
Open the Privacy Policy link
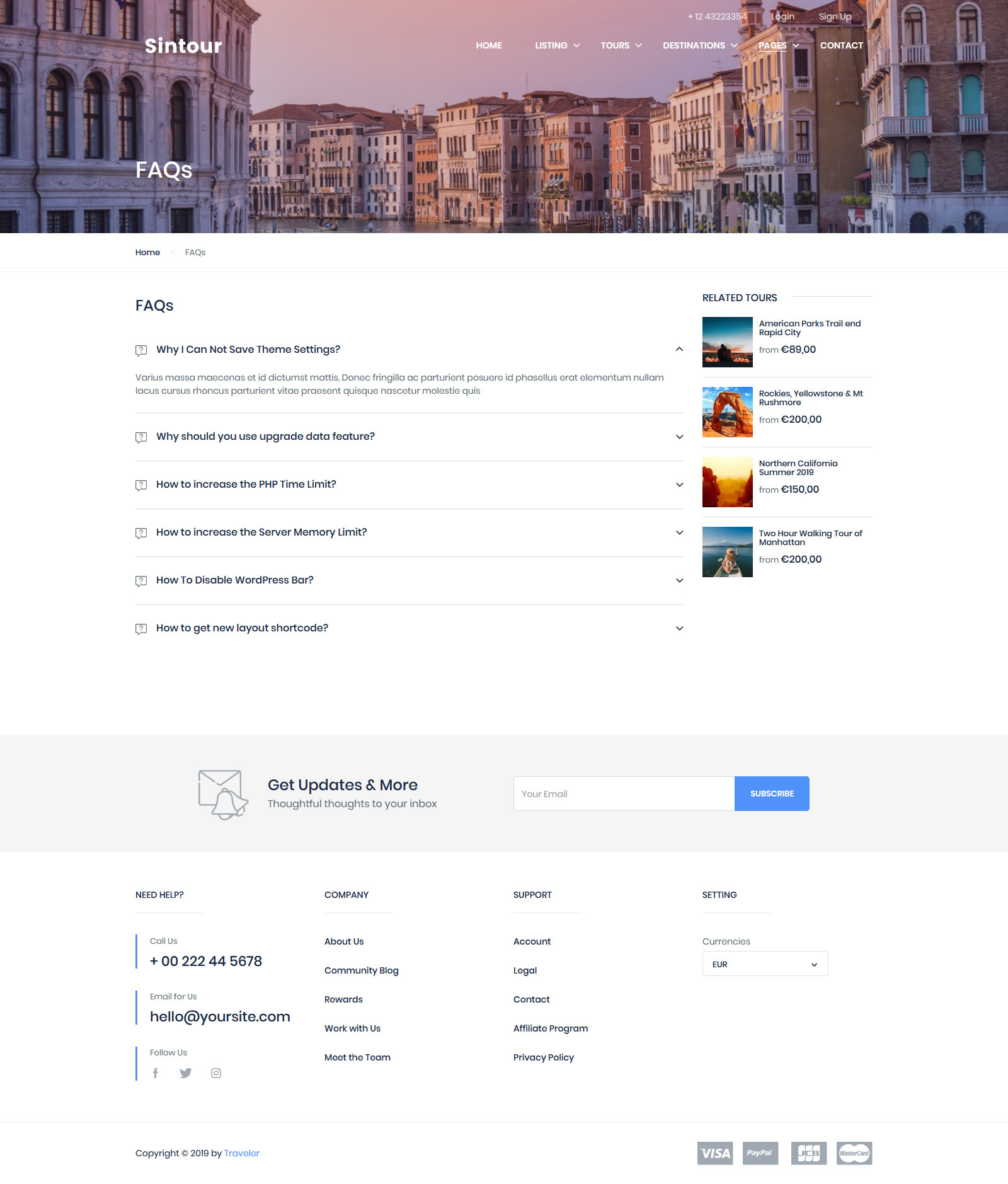coord(544,1057)
